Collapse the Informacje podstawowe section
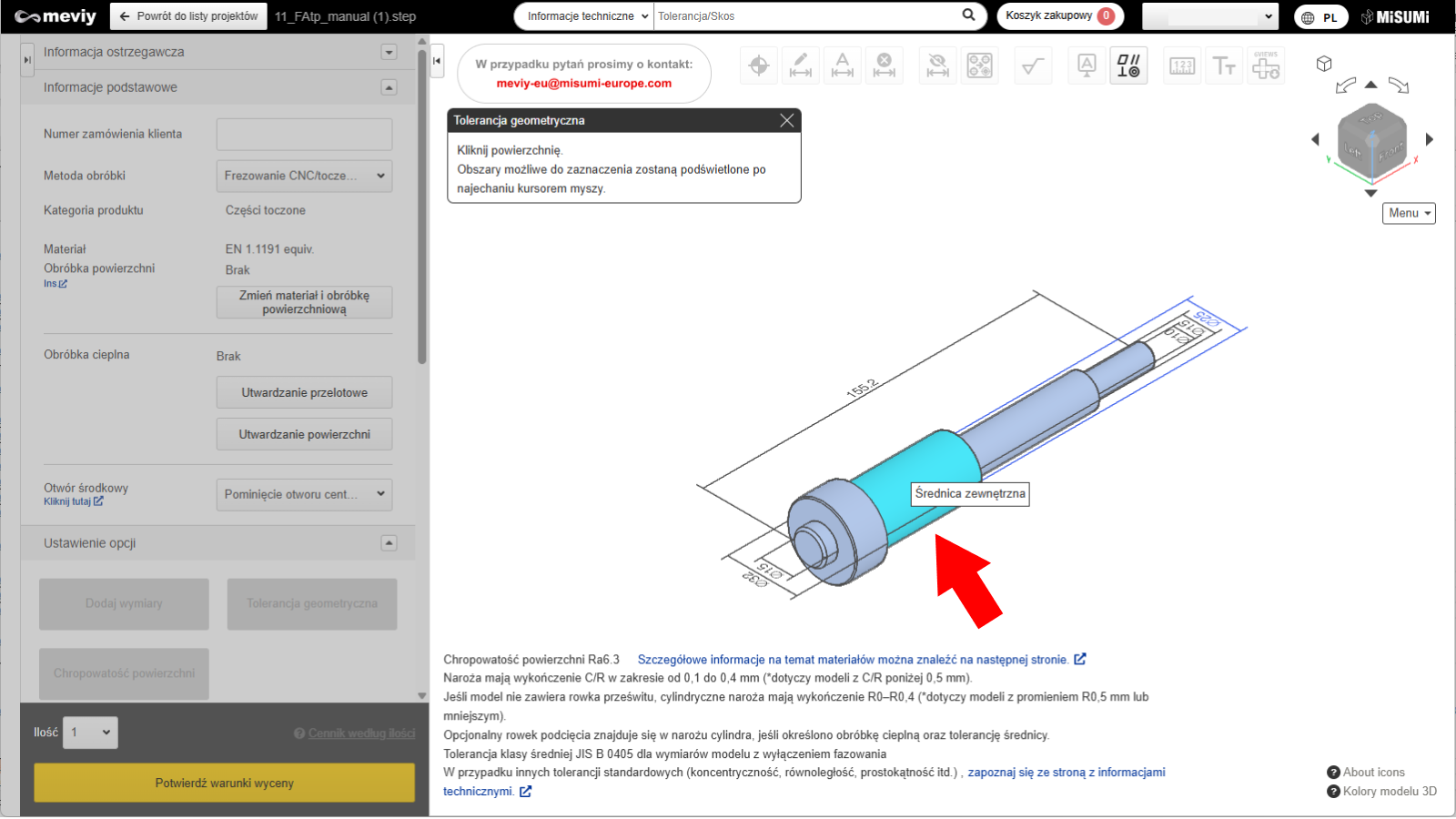1456x819 pixels. click(x=389, y=87)
